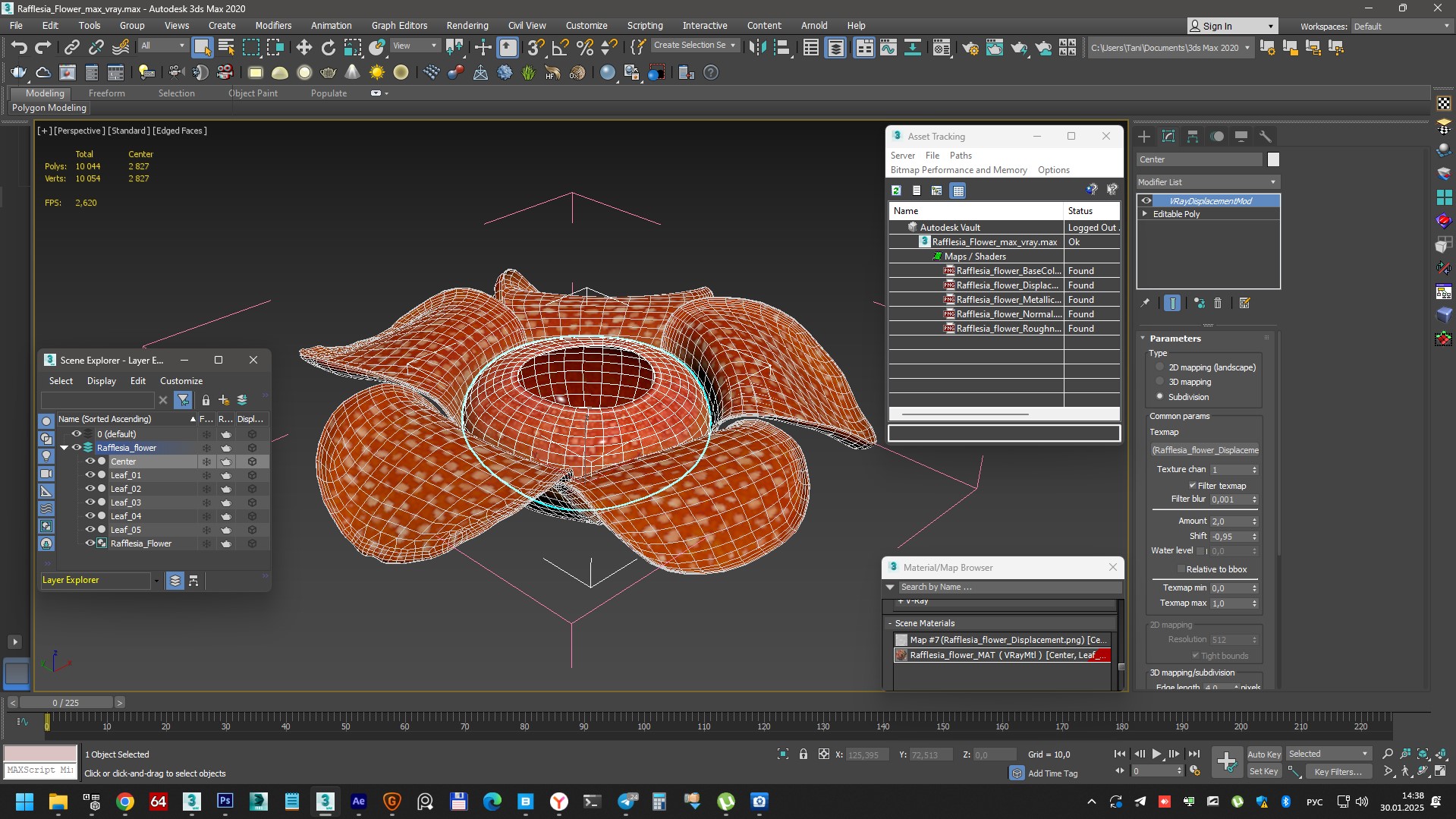Select Rafflesia_flower_MAT in Scene Materials
This screenshot has height=819, width=1456.
click(1002, 655)
